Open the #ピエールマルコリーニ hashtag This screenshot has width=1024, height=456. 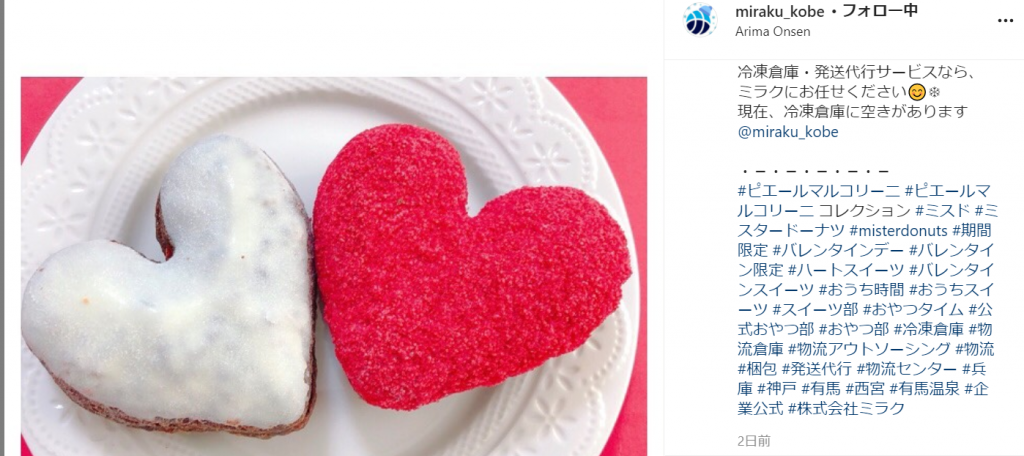point(819,191)
